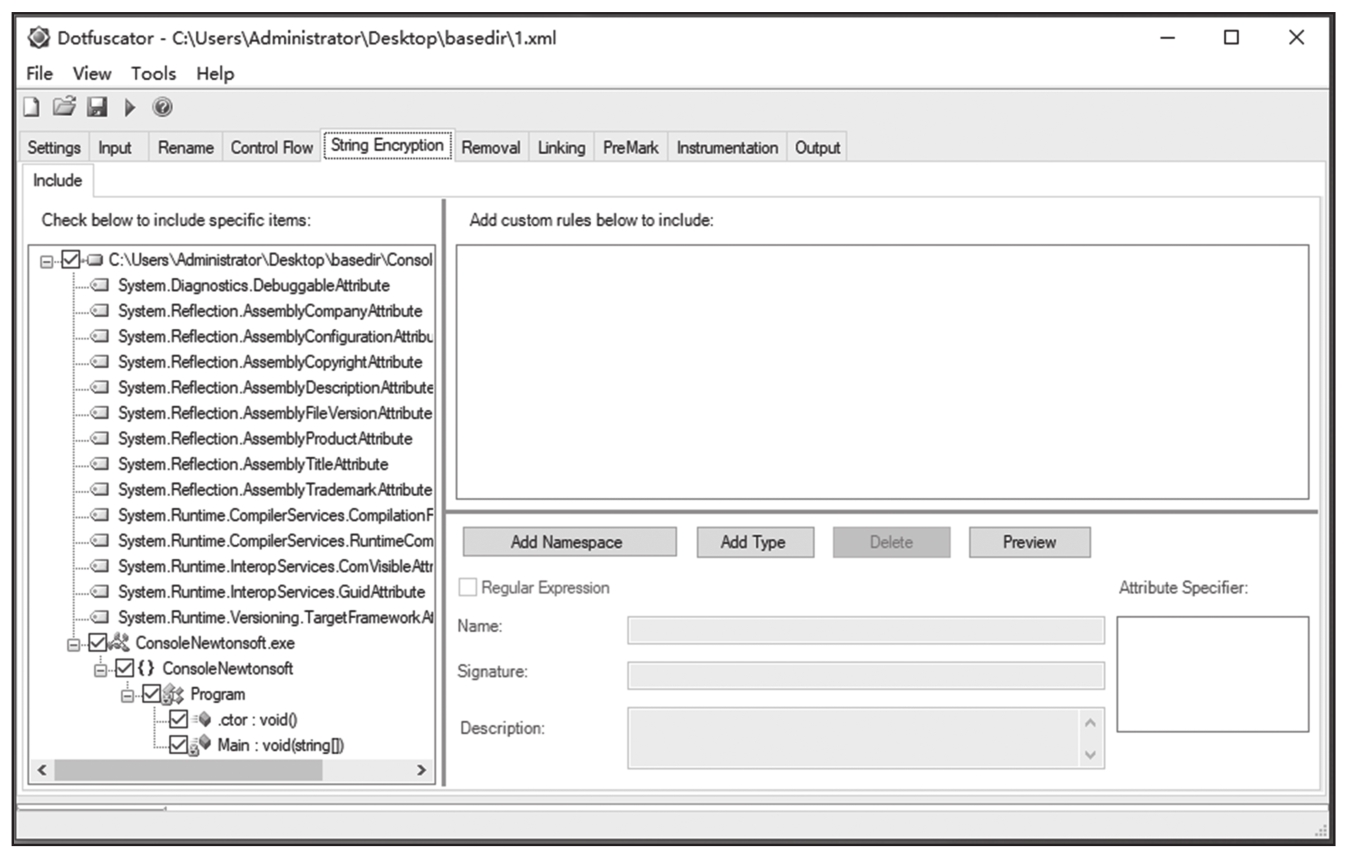The height and width of the screenshot is (857, 1347).
Task: Collapse the root basedir path tree node
Action: [x=47, y=261]
